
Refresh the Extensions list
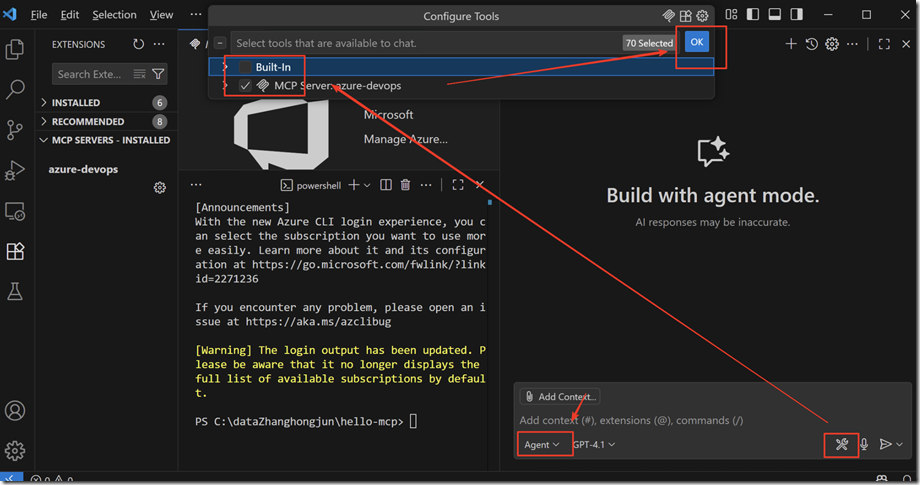coord(138,44)
